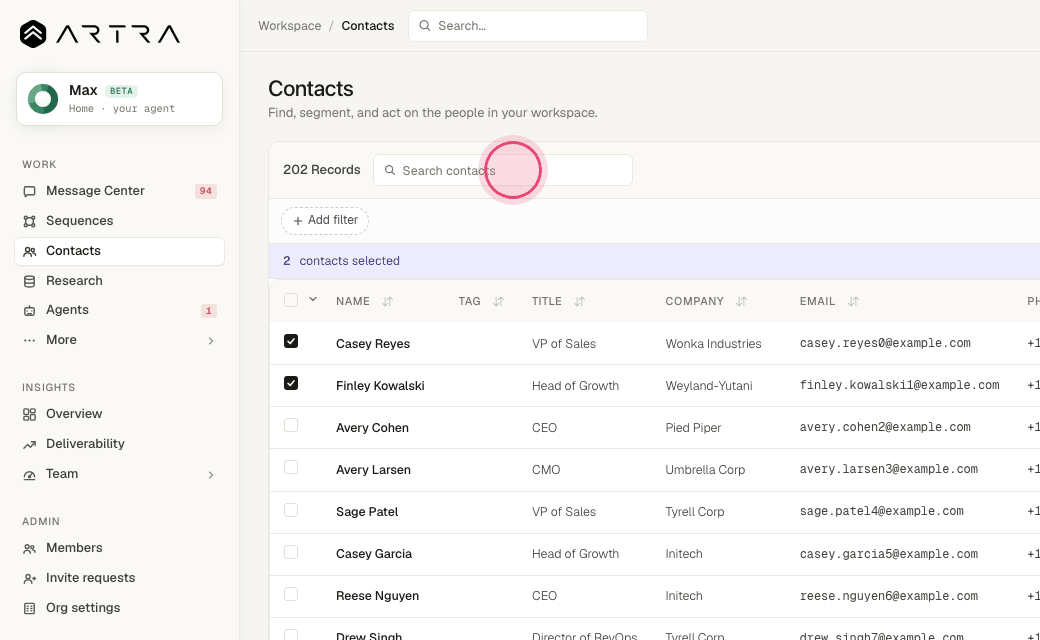Open Reese Nguyen contact name

(x=377, y=596)
